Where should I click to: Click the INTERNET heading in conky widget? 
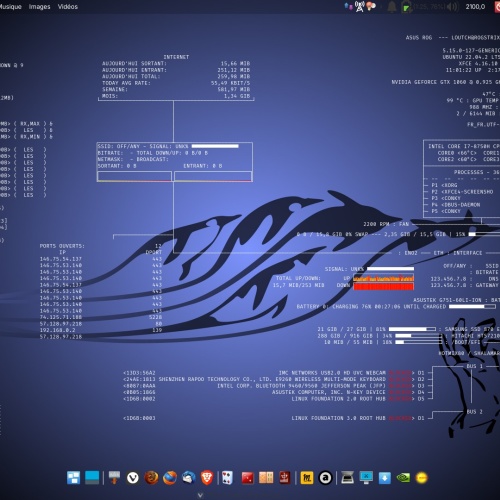176,57
